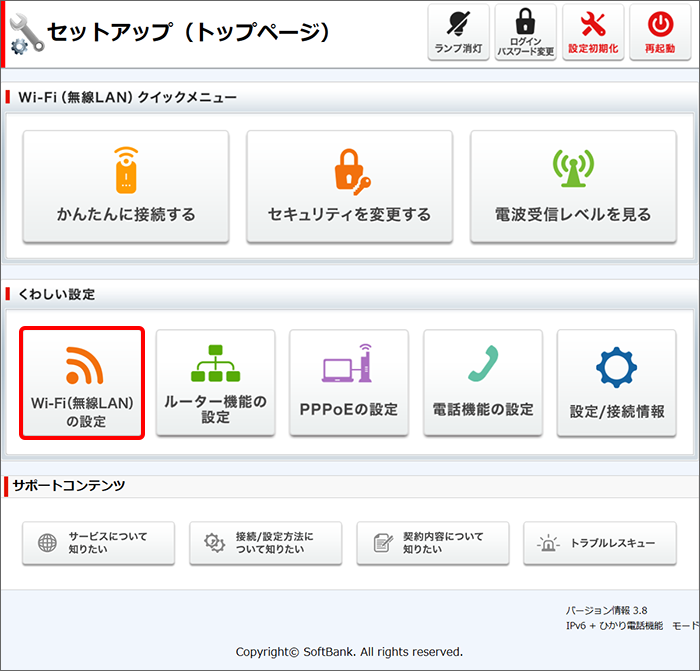The width and height of the screenshot is (700, 671).
Task: Open 電波受信レベルを見る antenna tile
Action: point(573,187)
